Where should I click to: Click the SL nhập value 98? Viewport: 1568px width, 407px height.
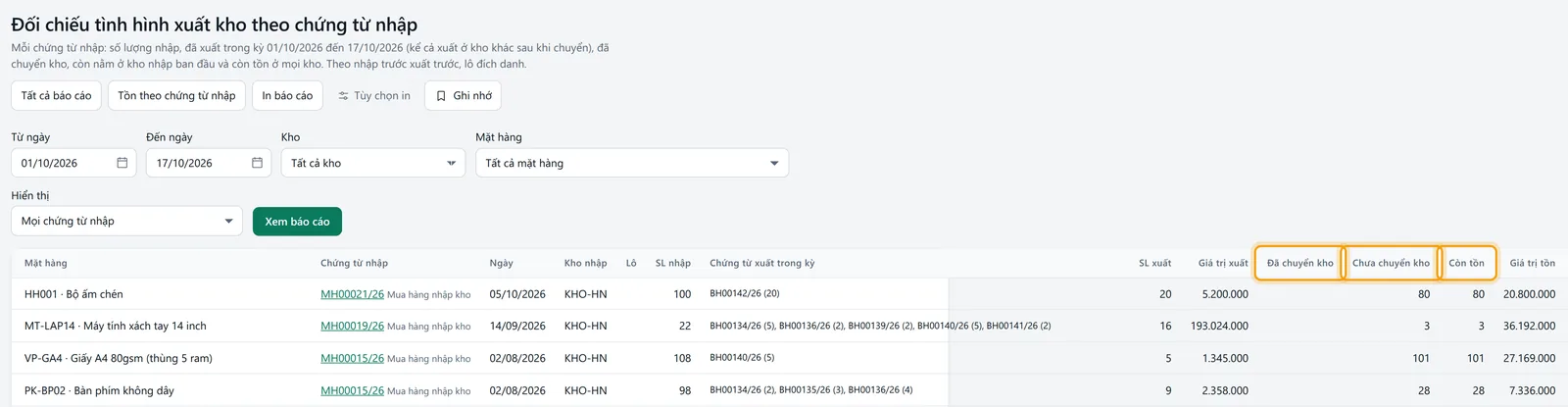click(x=685, y=390)
